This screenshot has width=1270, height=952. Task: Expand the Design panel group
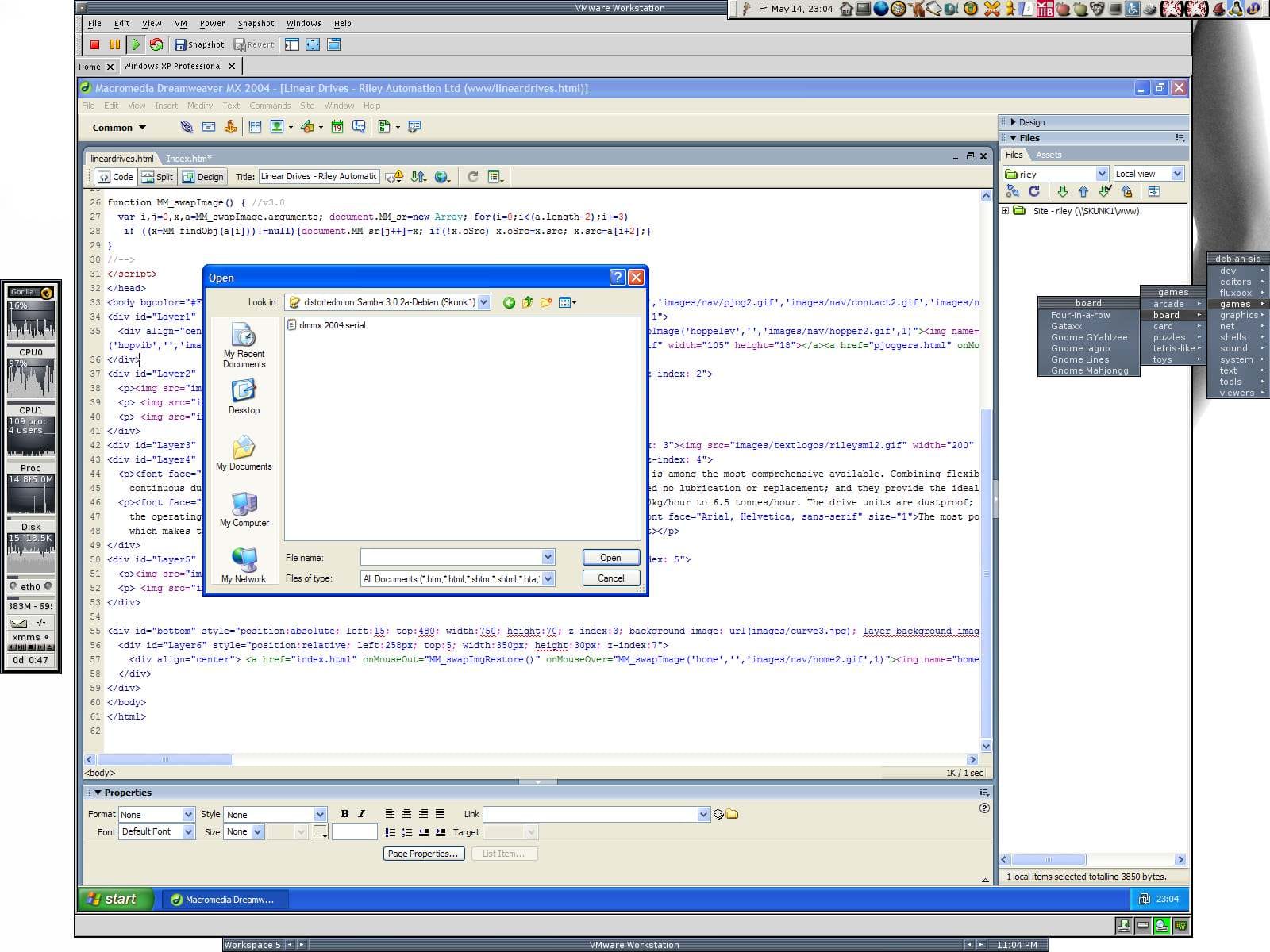click(1013, 122)
